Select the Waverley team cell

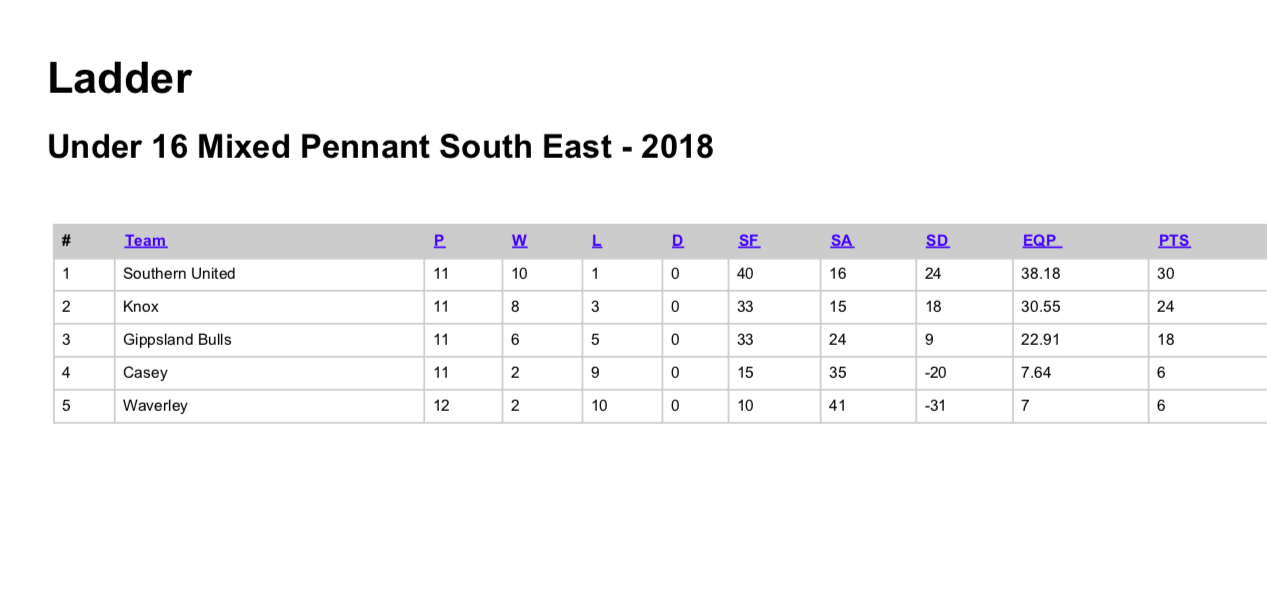point(269,406)
